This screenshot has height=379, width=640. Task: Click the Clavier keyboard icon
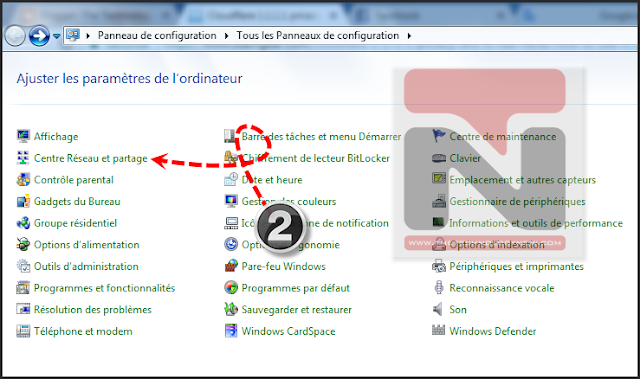click(x=439, y=157)
